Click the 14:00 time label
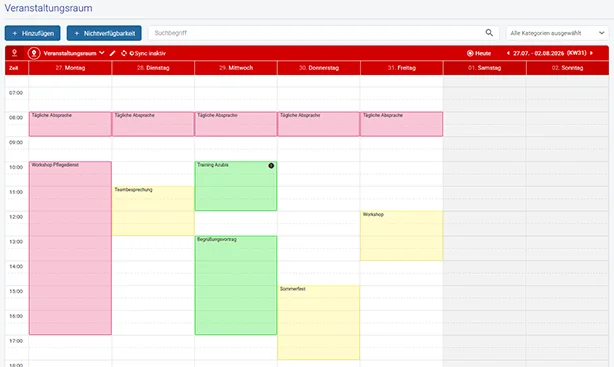Image resolution: width=614 pixels, height=367 pixels. (16, 266)
